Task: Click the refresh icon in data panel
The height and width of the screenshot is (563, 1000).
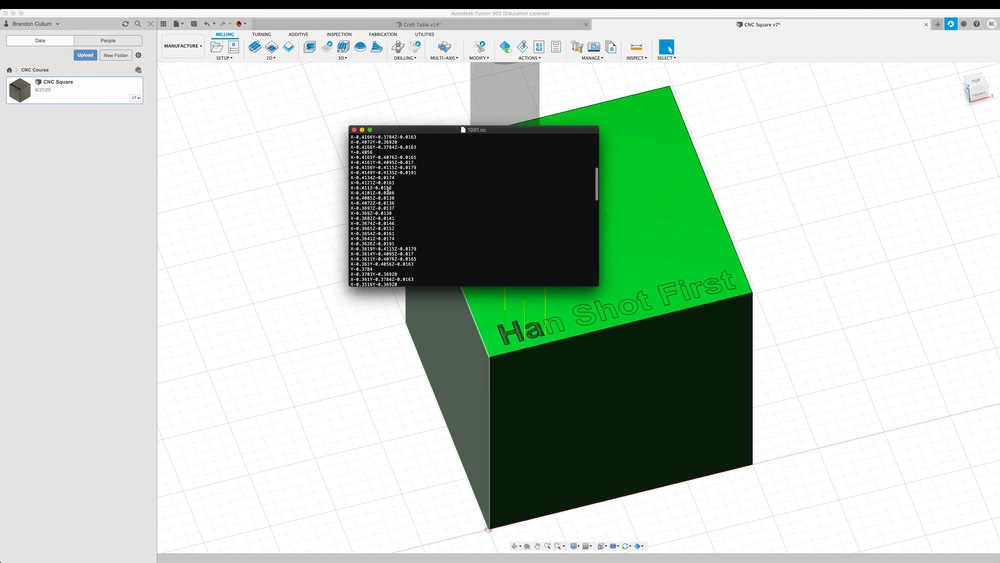Action: click(x=125, y=23)
